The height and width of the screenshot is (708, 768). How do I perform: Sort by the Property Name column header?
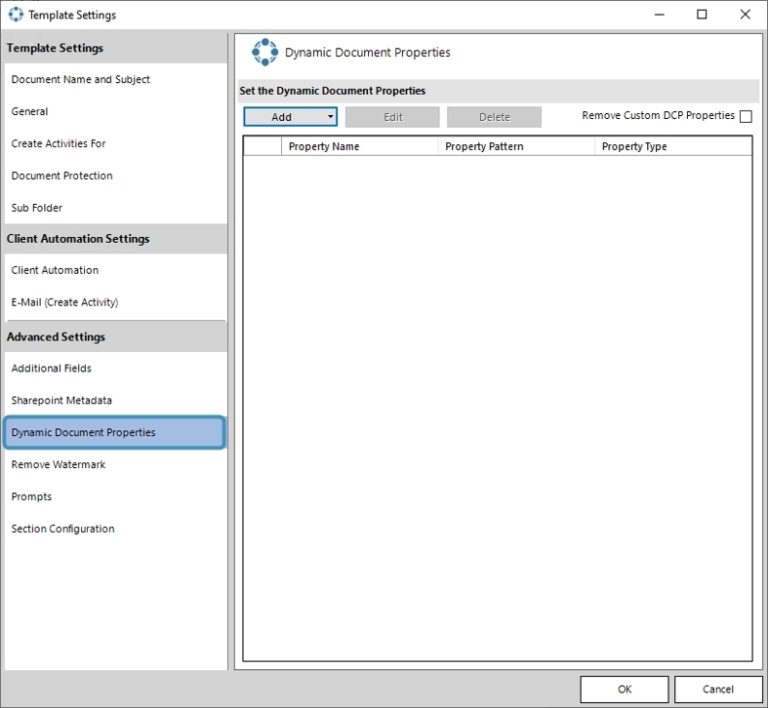324,147
